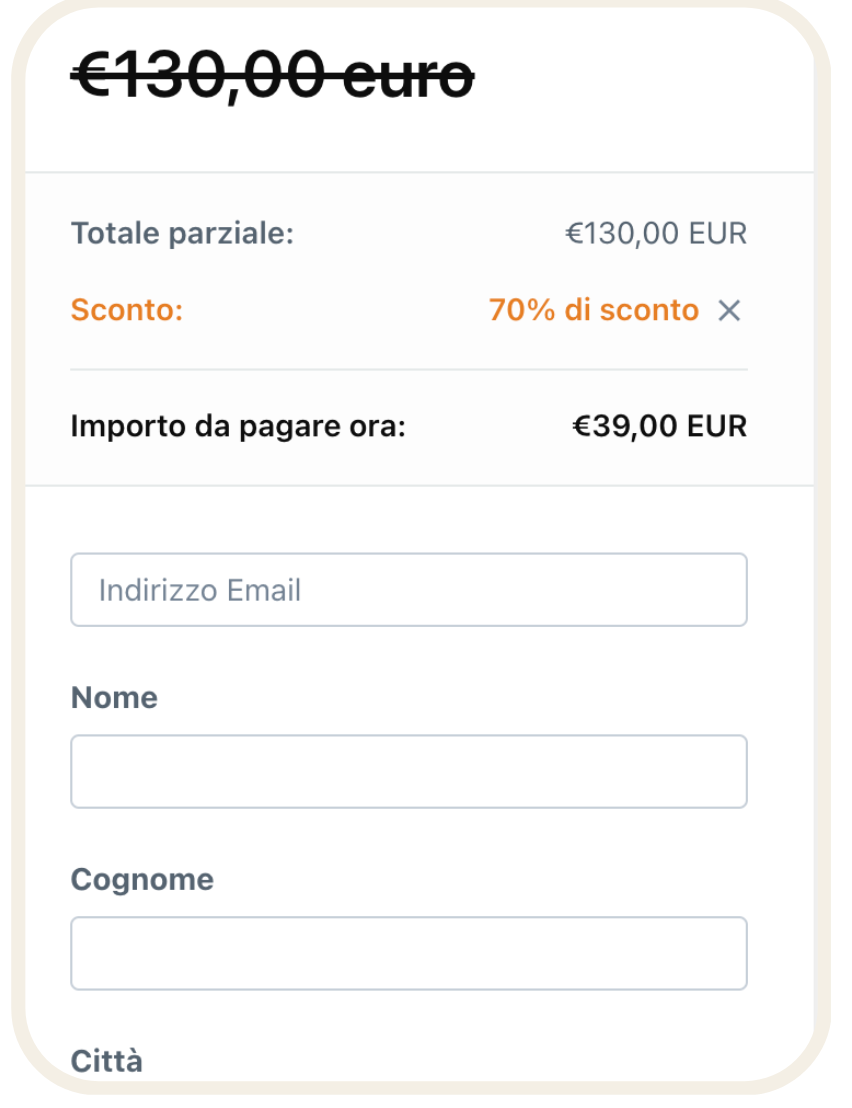The height and width of the screenshot is (1108, 852).
Task: Click the "Importo da pagare ora:" label
Action: [x=238, y=427]
